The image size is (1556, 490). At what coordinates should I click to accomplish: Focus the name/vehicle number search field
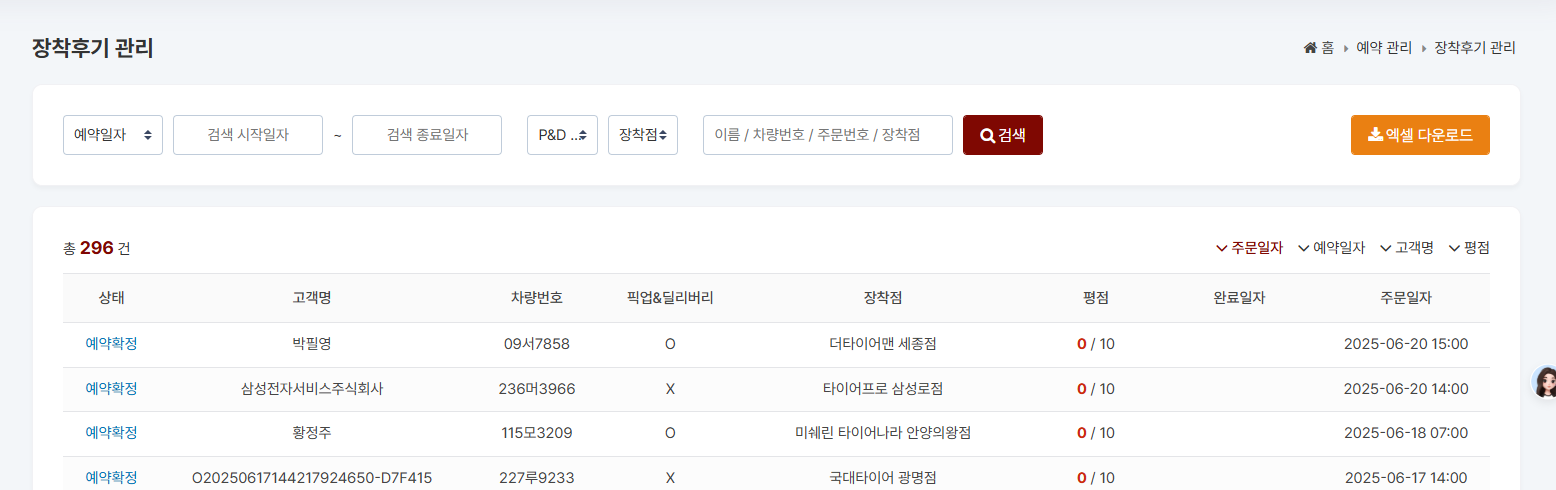[827, 135]
